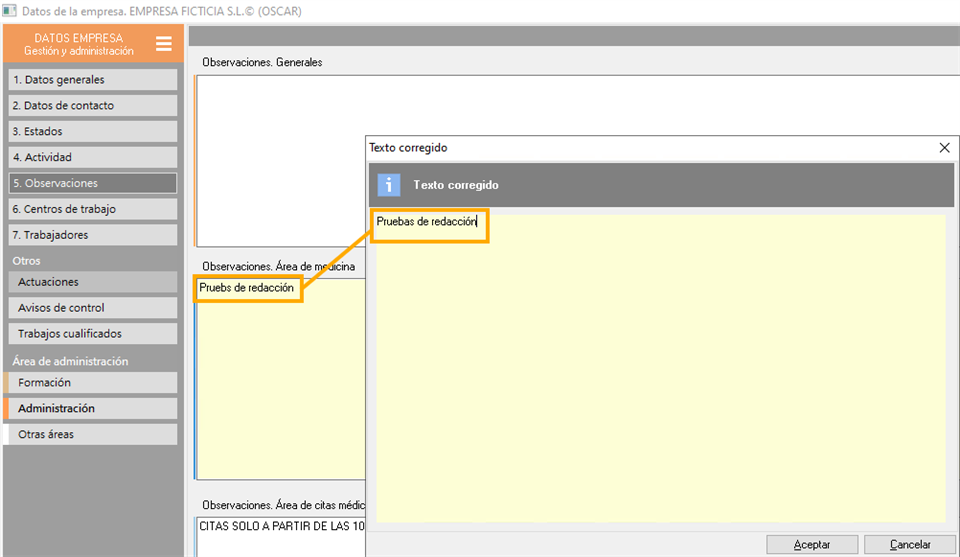This screenshot has width=960, height=557.
Task: Open the hamburger menu in DATOS EMPRESA header
Action: click(163, 44)
